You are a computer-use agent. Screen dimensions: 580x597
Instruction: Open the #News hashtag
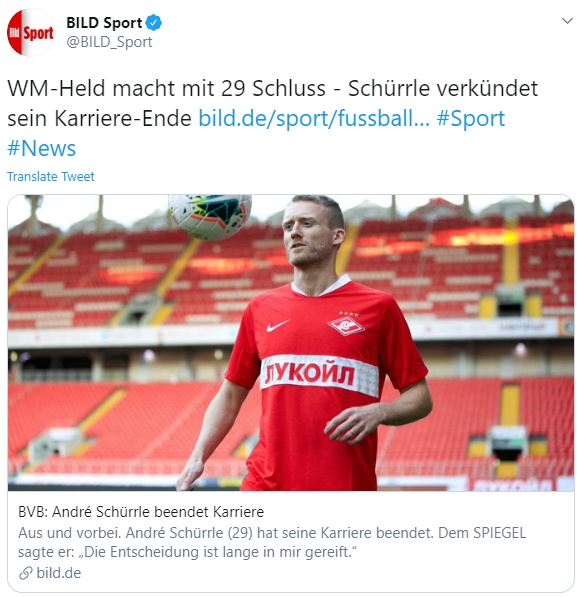click(42, 148)
